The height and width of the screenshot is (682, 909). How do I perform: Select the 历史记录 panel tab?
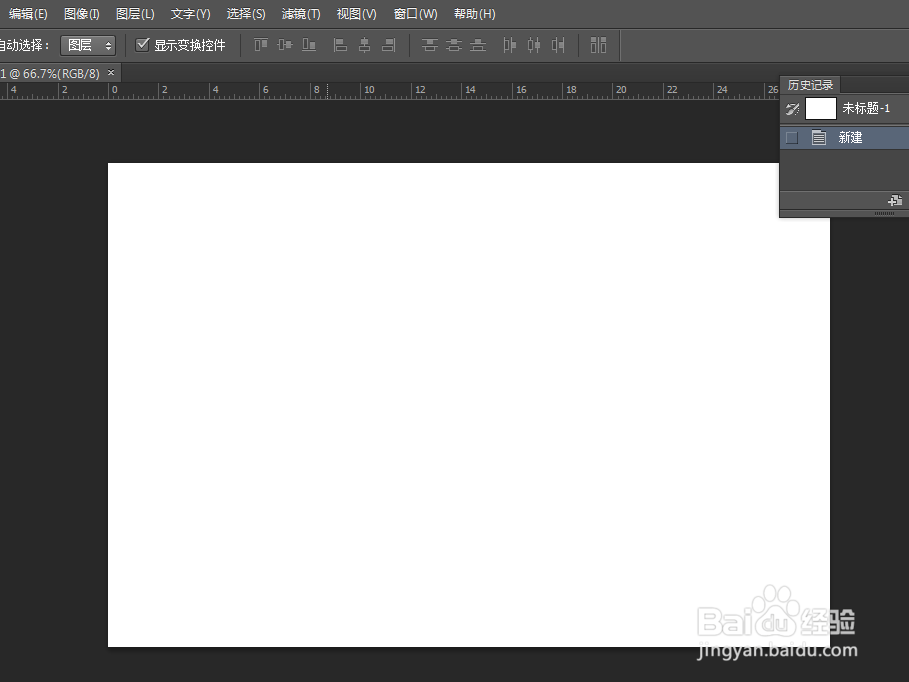point(810,85)
